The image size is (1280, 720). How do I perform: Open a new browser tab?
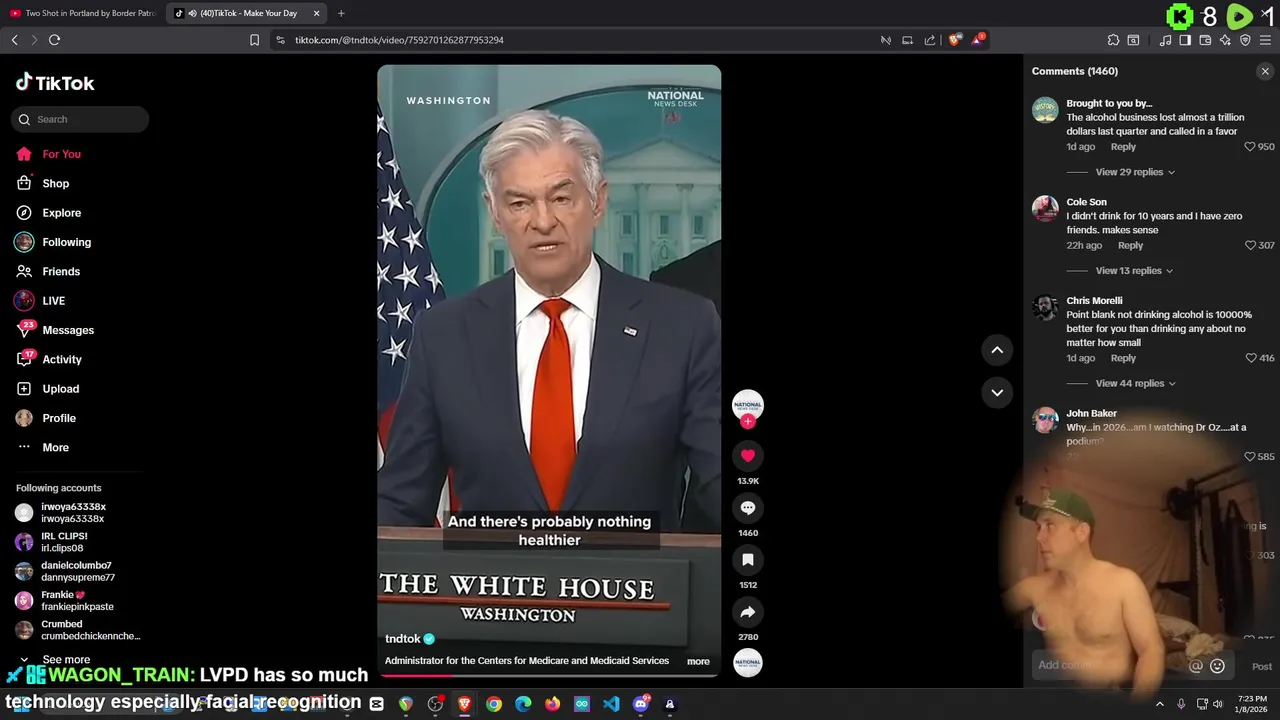click(x=341, y=13)
